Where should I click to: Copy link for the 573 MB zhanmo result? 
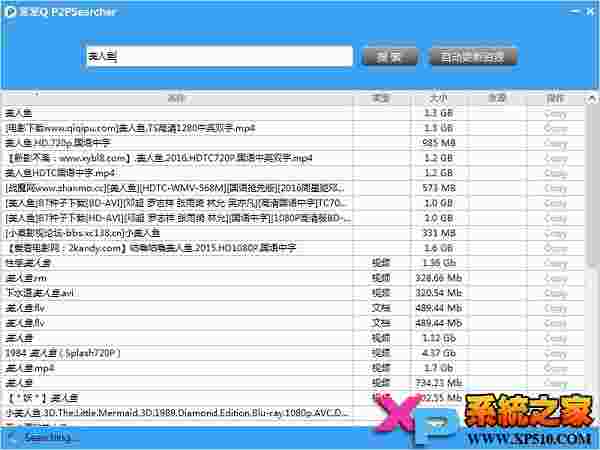pyautogui.click(x=556, y=188)
